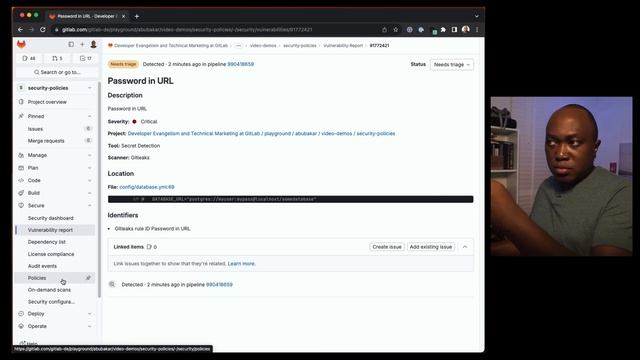Click the Needs triage badge
The width and height of the screenshot is (640, 360).
click(x=123, y=64)
